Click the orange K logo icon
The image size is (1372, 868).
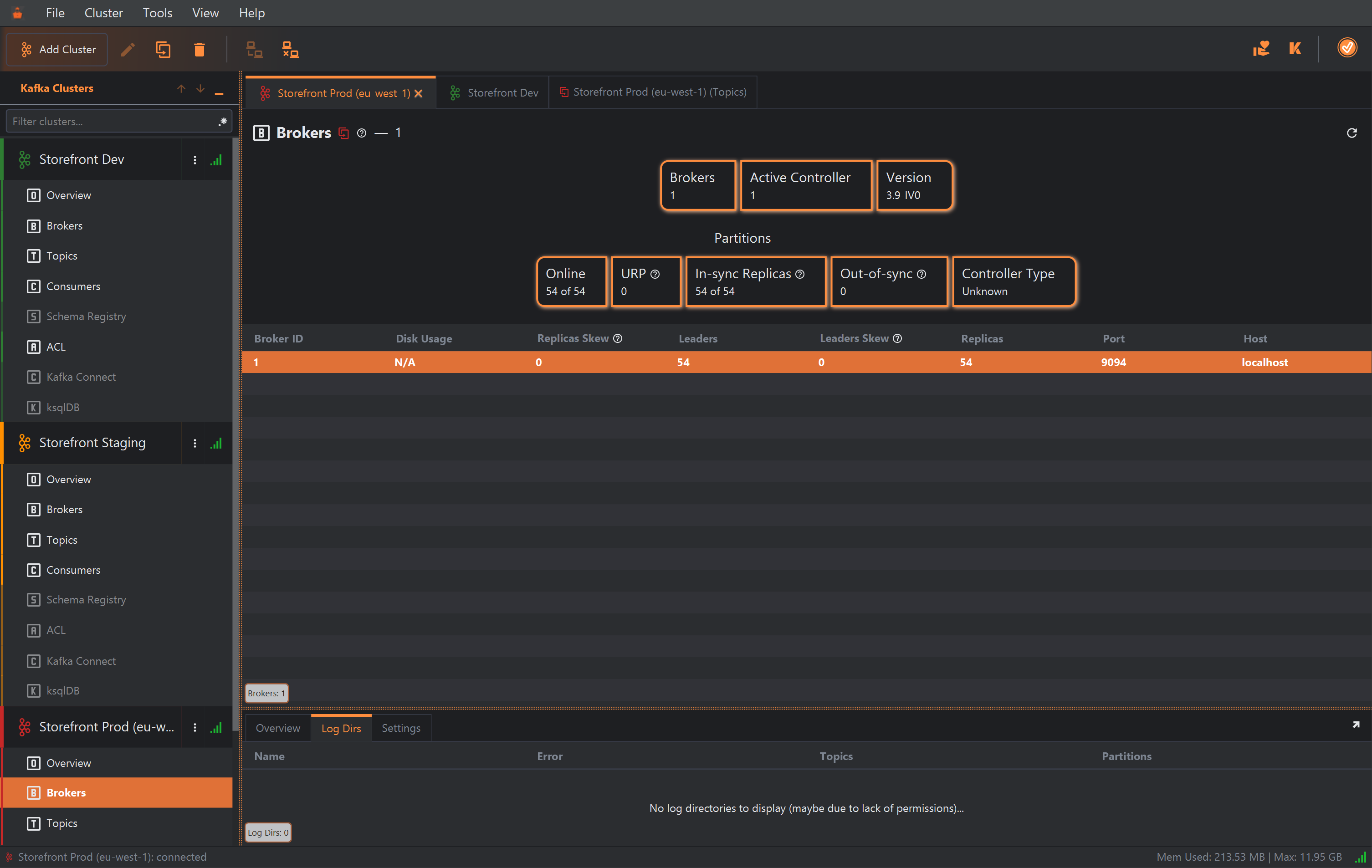(x=1295, y=48)
